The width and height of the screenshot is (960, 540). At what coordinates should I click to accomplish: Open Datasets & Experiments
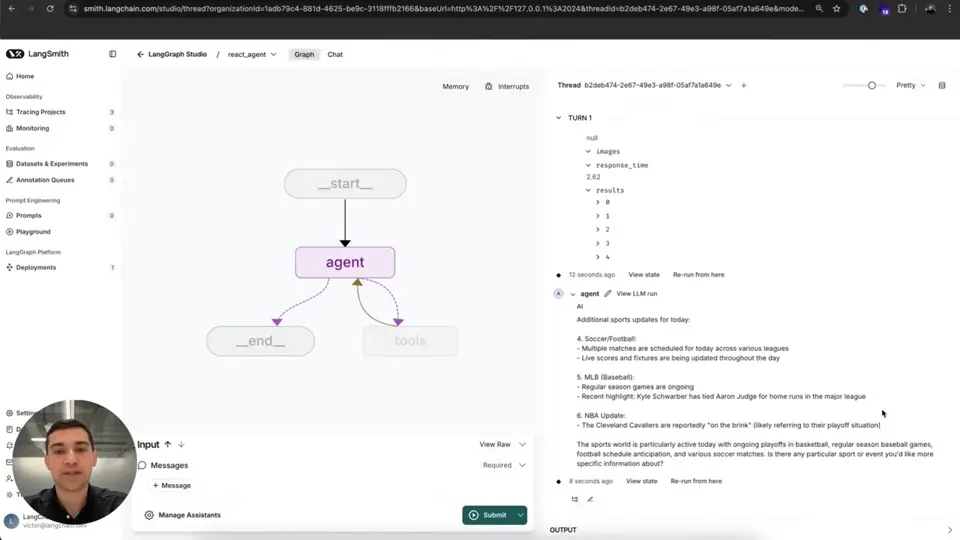click(x=52, y=164)
